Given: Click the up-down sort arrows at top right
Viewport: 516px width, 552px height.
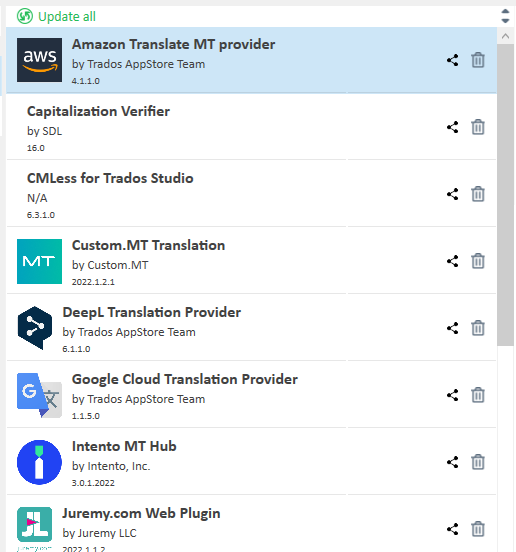Looking at the screenshot, I should (505, 16).
